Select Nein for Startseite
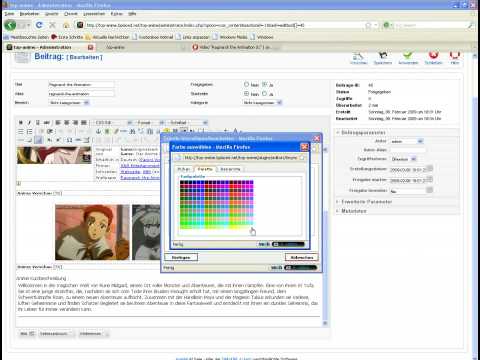Viewport: 480px width, 360px height. (x=246, y=94)
